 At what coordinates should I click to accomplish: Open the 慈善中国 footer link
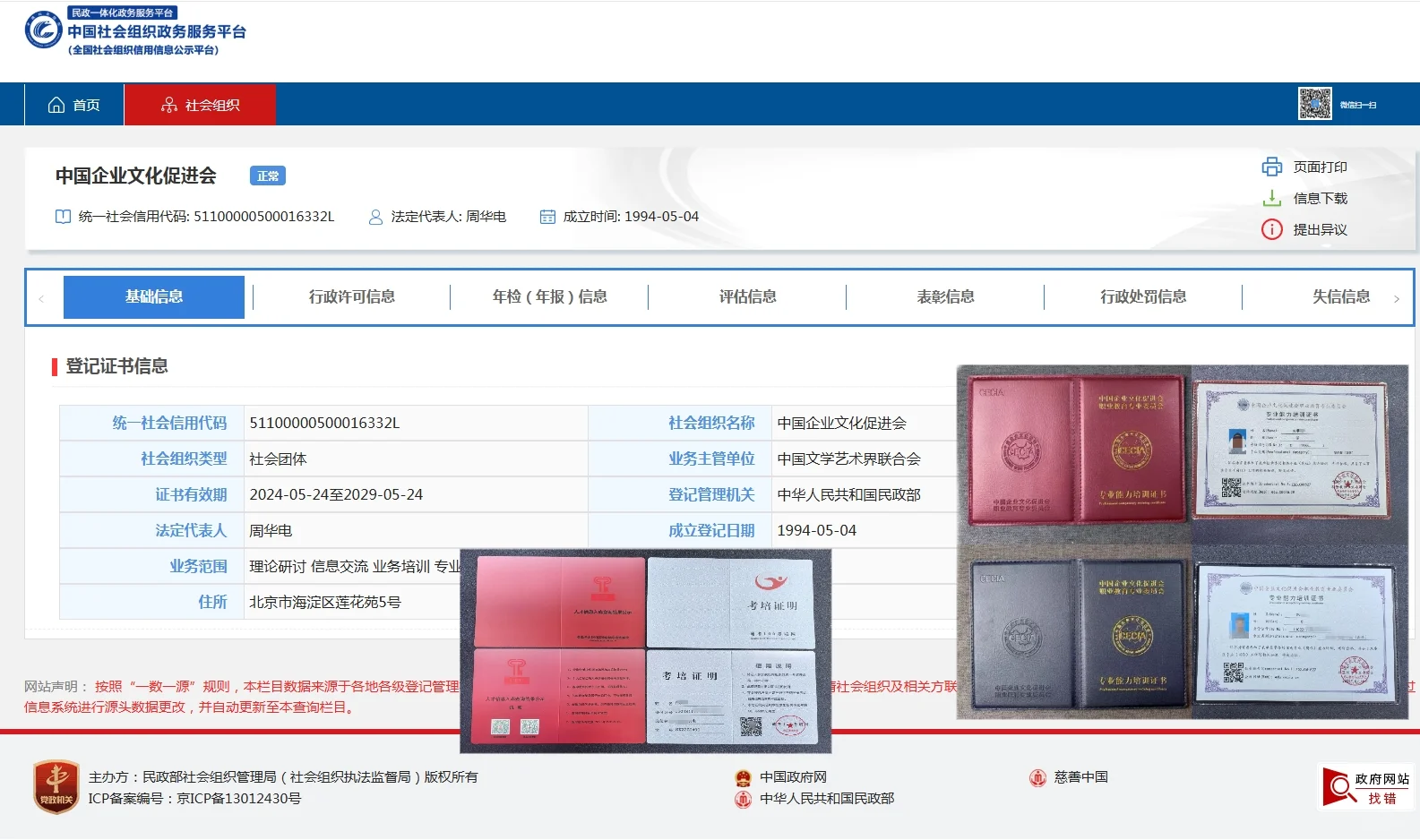tap(1081, 777)
